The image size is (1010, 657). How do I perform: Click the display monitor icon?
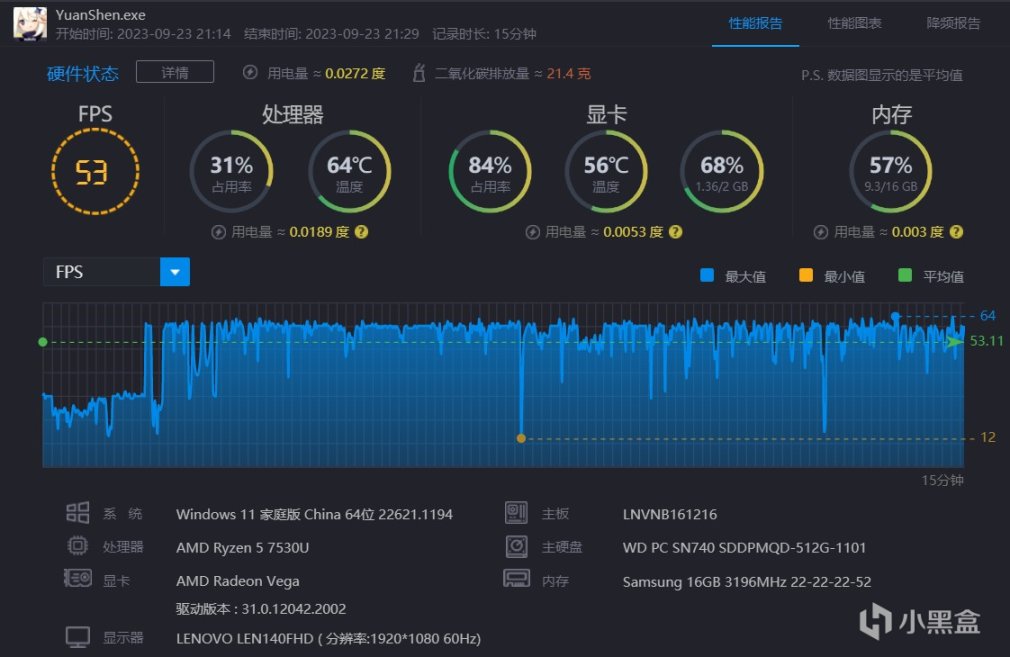(78, 637)
